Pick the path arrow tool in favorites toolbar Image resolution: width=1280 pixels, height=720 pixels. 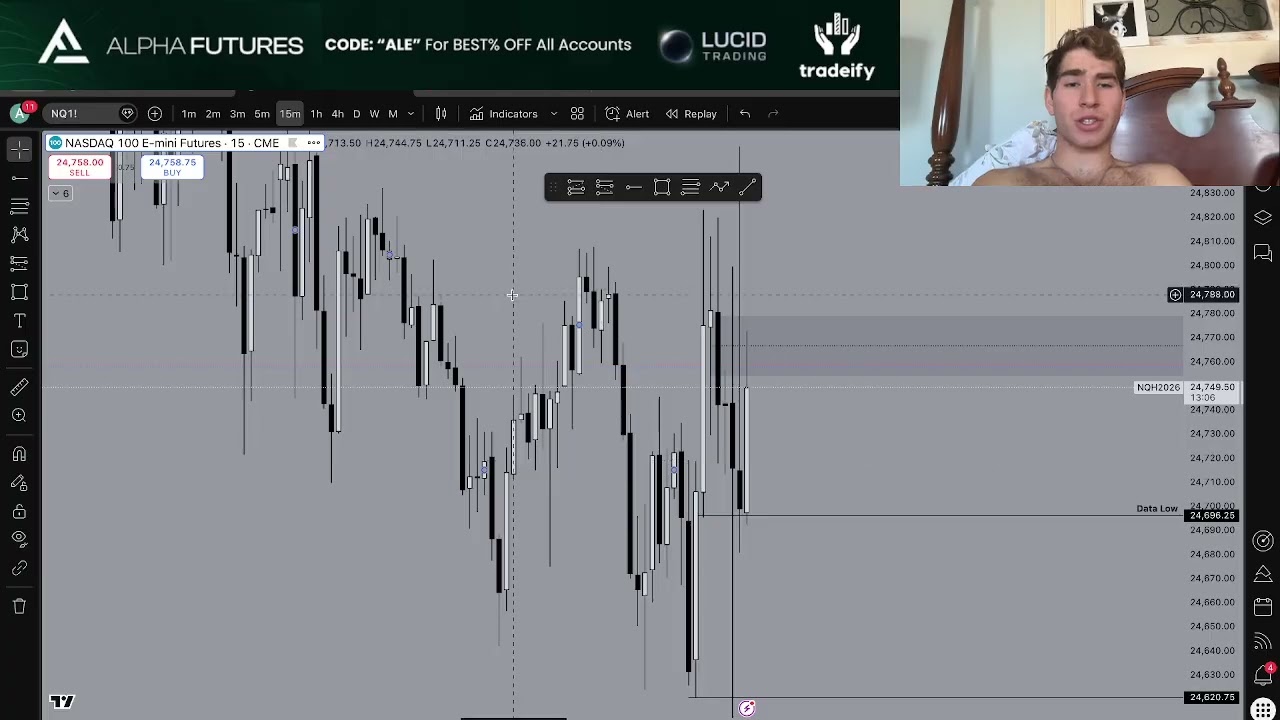coord(719,187)
